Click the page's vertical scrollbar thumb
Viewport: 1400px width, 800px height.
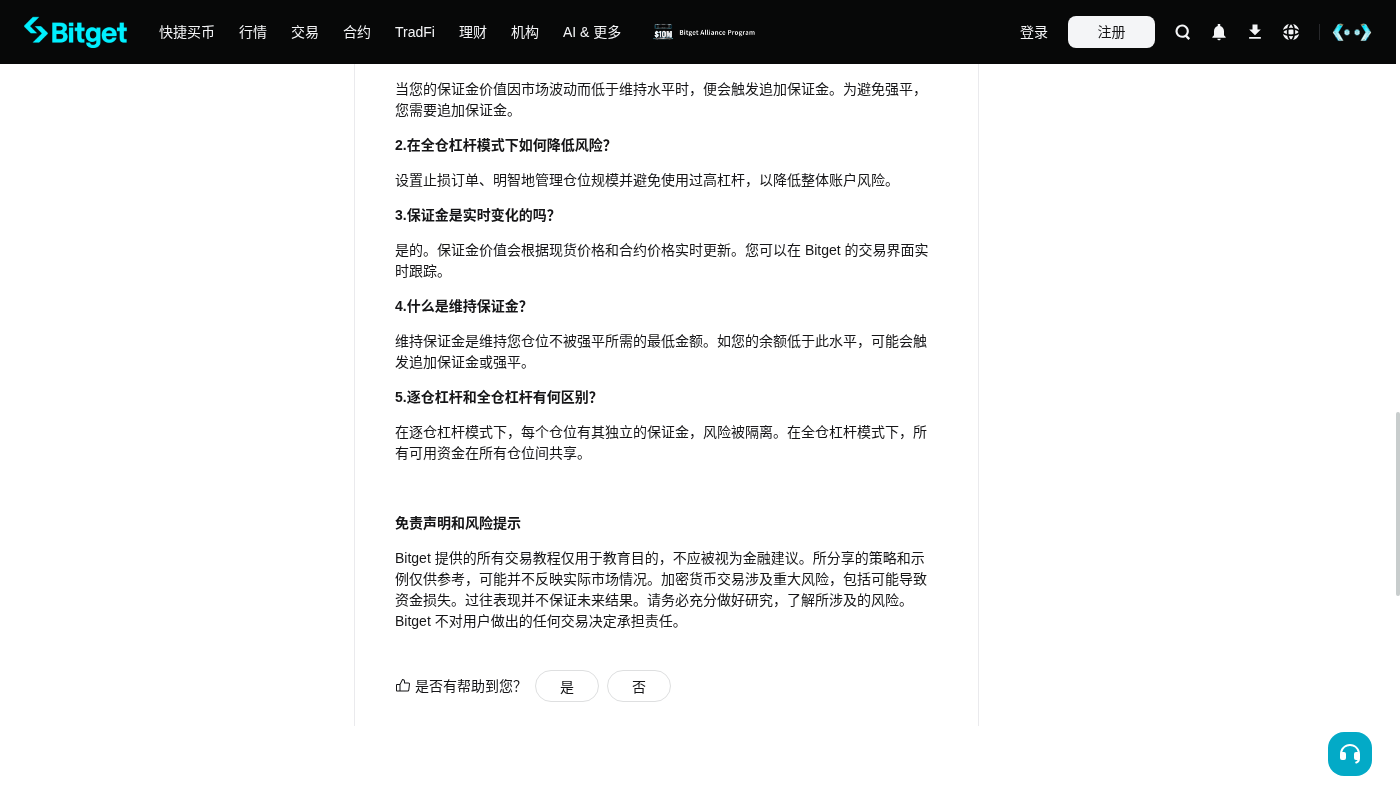coord(1397,504)
